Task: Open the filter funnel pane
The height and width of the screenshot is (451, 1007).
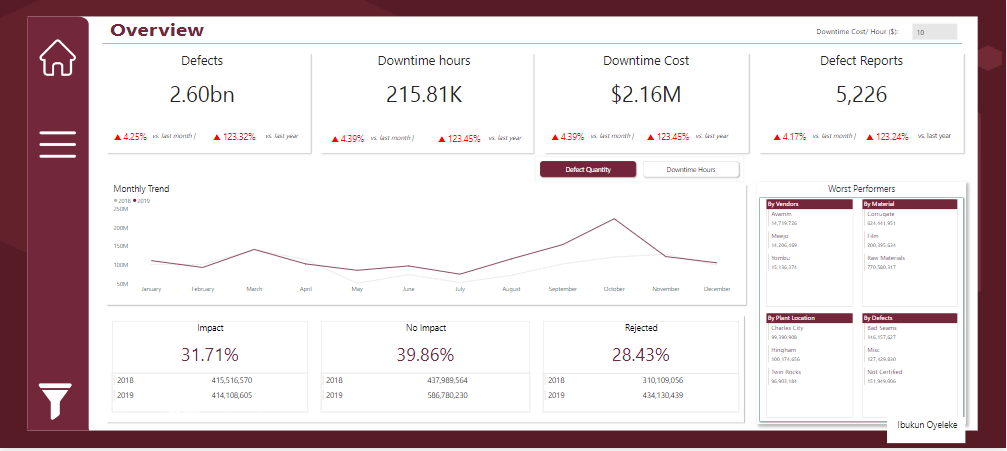Action: (55, 401)
